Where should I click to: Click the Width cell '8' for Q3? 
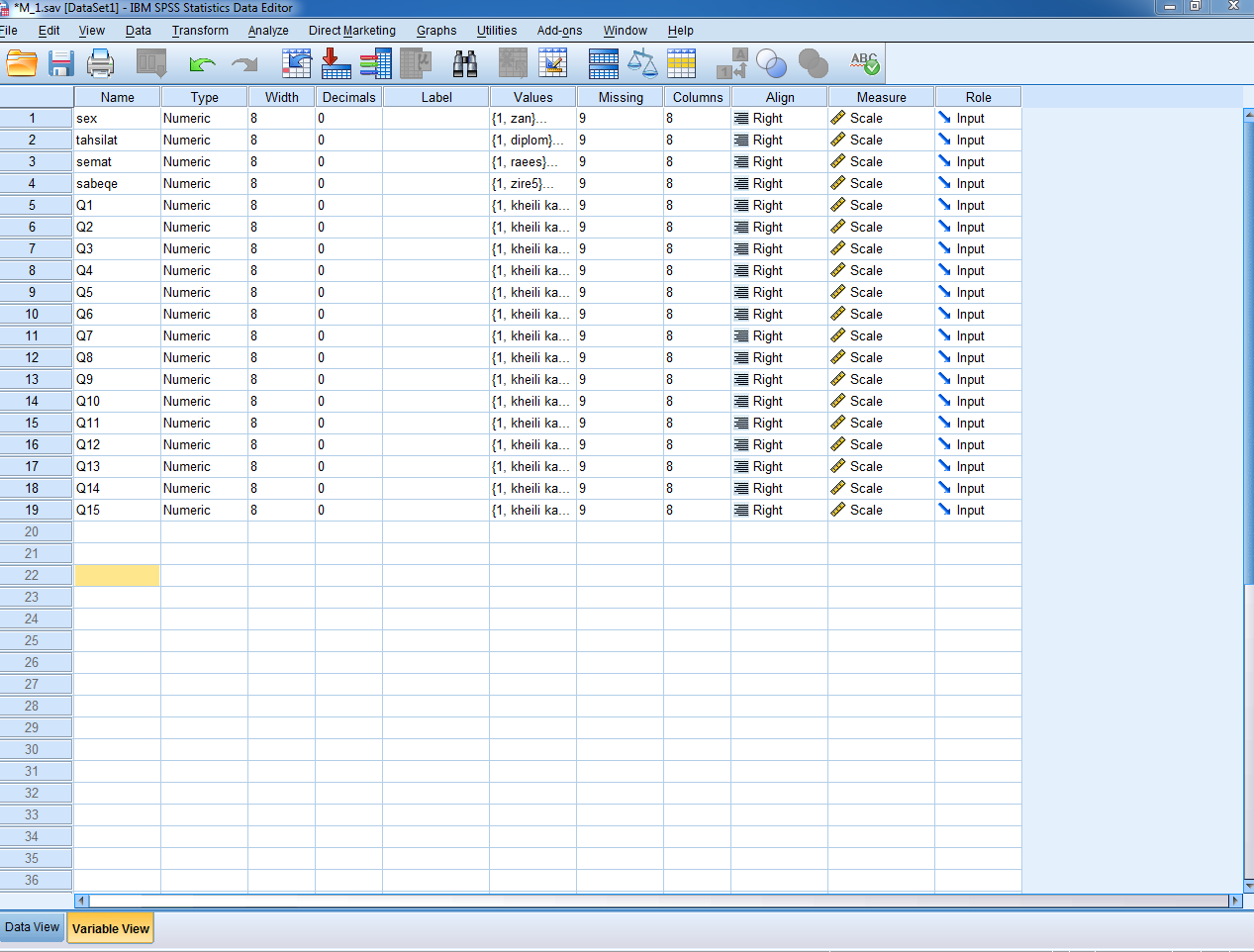pyautogui.click(x=281, y=248)
